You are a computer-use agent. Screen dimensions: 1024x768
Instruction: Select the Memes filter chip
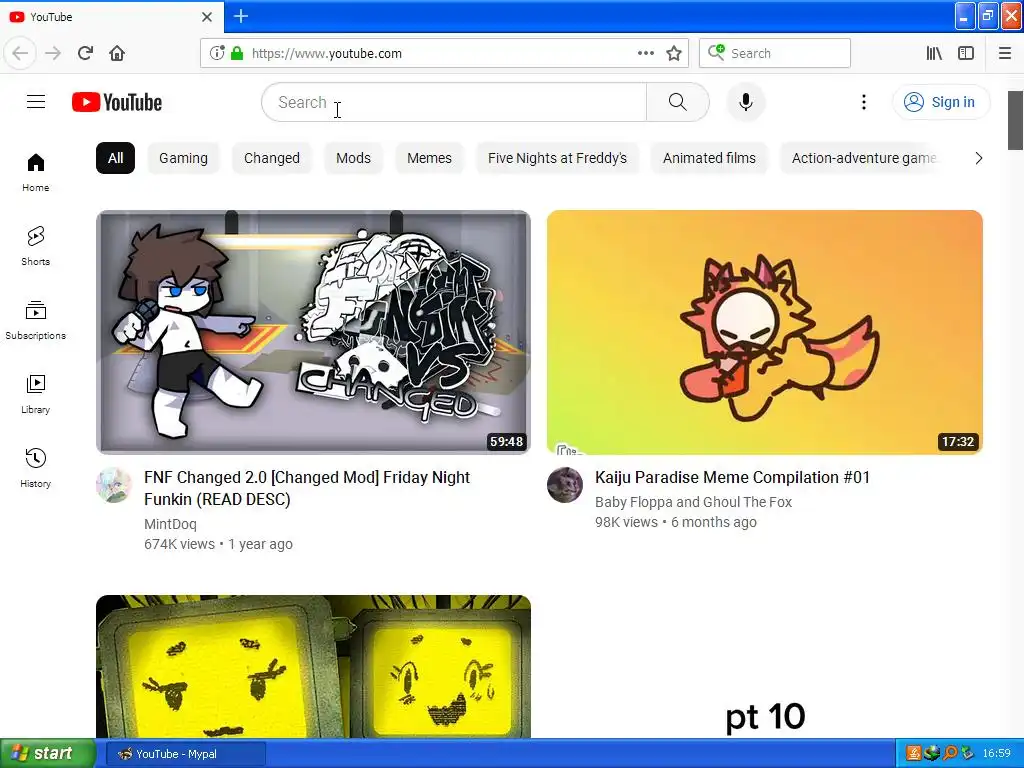(429, 158)
